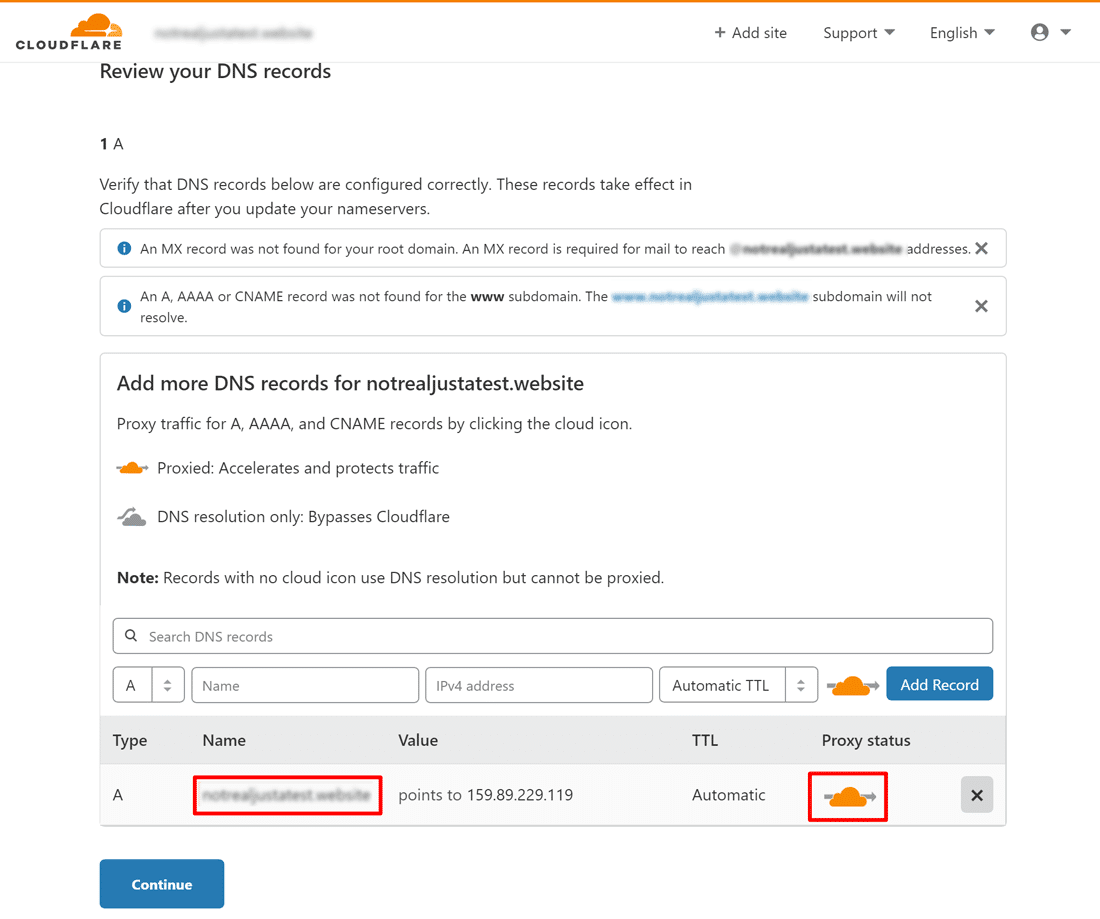Click the Add site button
This screenshot has height=919, width=1100.
tap(750, 33)
